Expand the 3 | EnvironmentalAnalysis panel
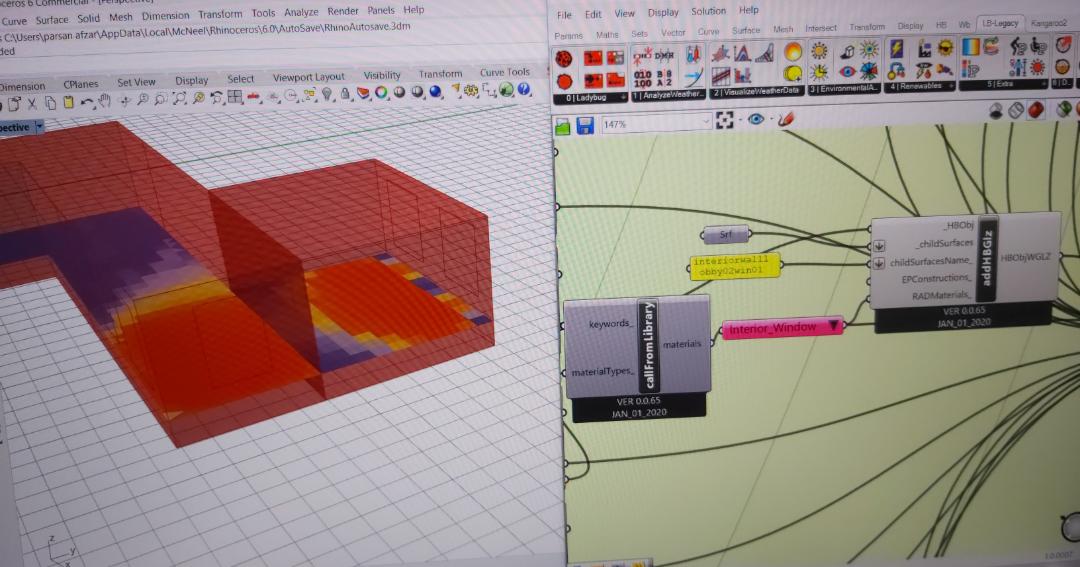Viewport: 1080px width, 567px height. pos(844,89)
